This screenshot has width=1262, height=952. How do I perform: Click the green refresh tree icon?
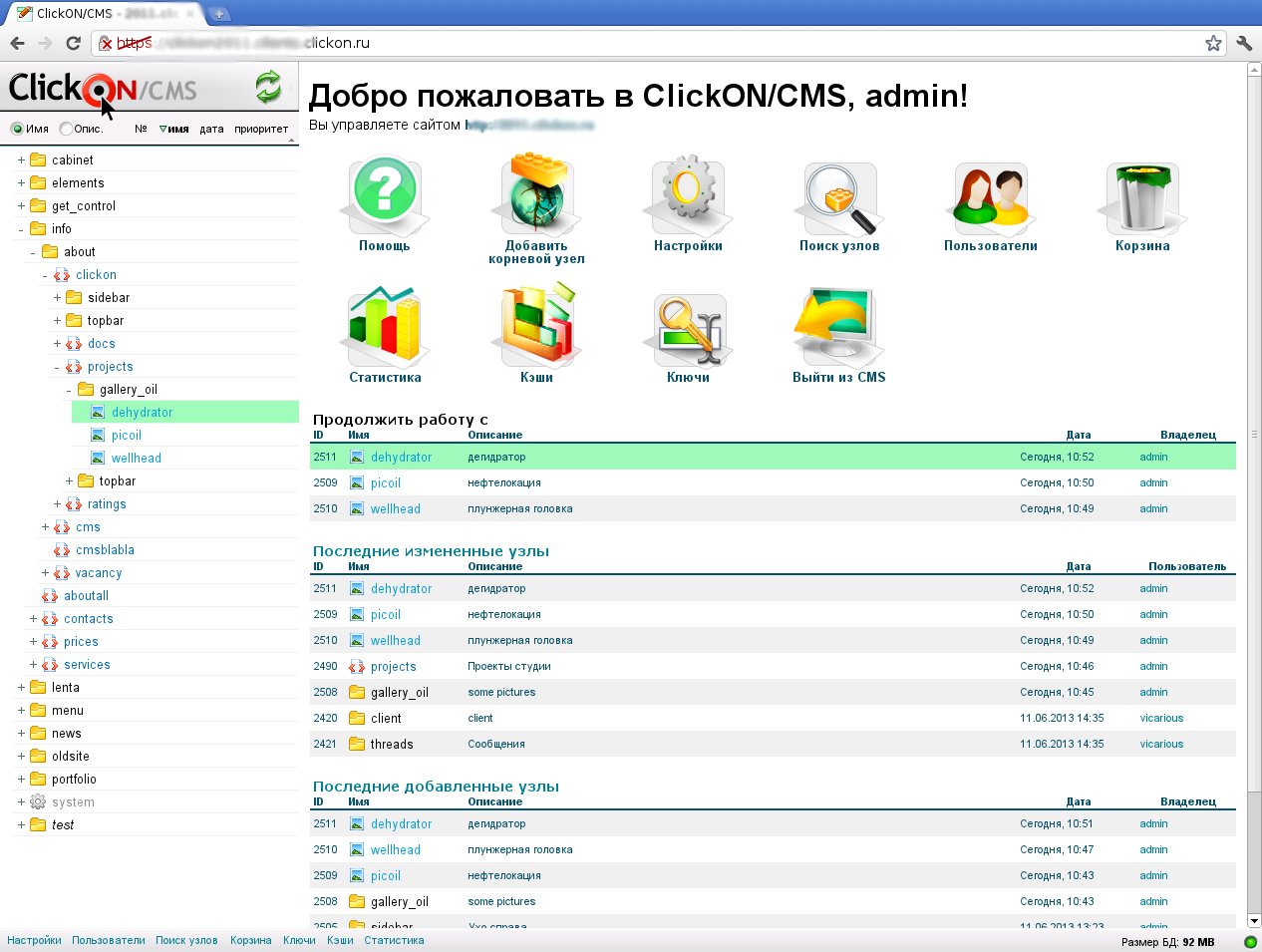pyautogui.click(x=268, y=87)
